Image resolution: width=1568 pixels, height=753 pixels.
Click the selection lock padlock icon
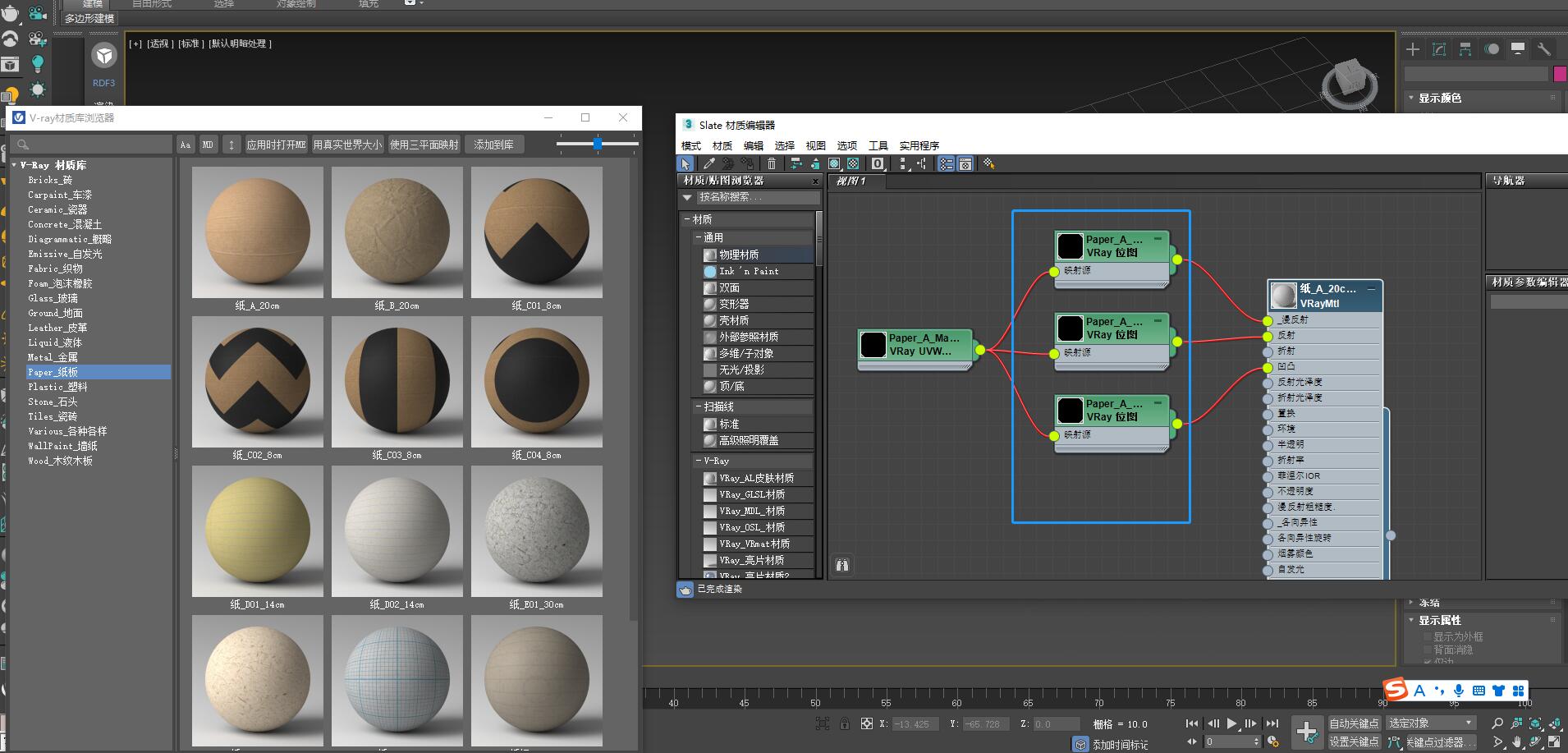click(845, 723)
